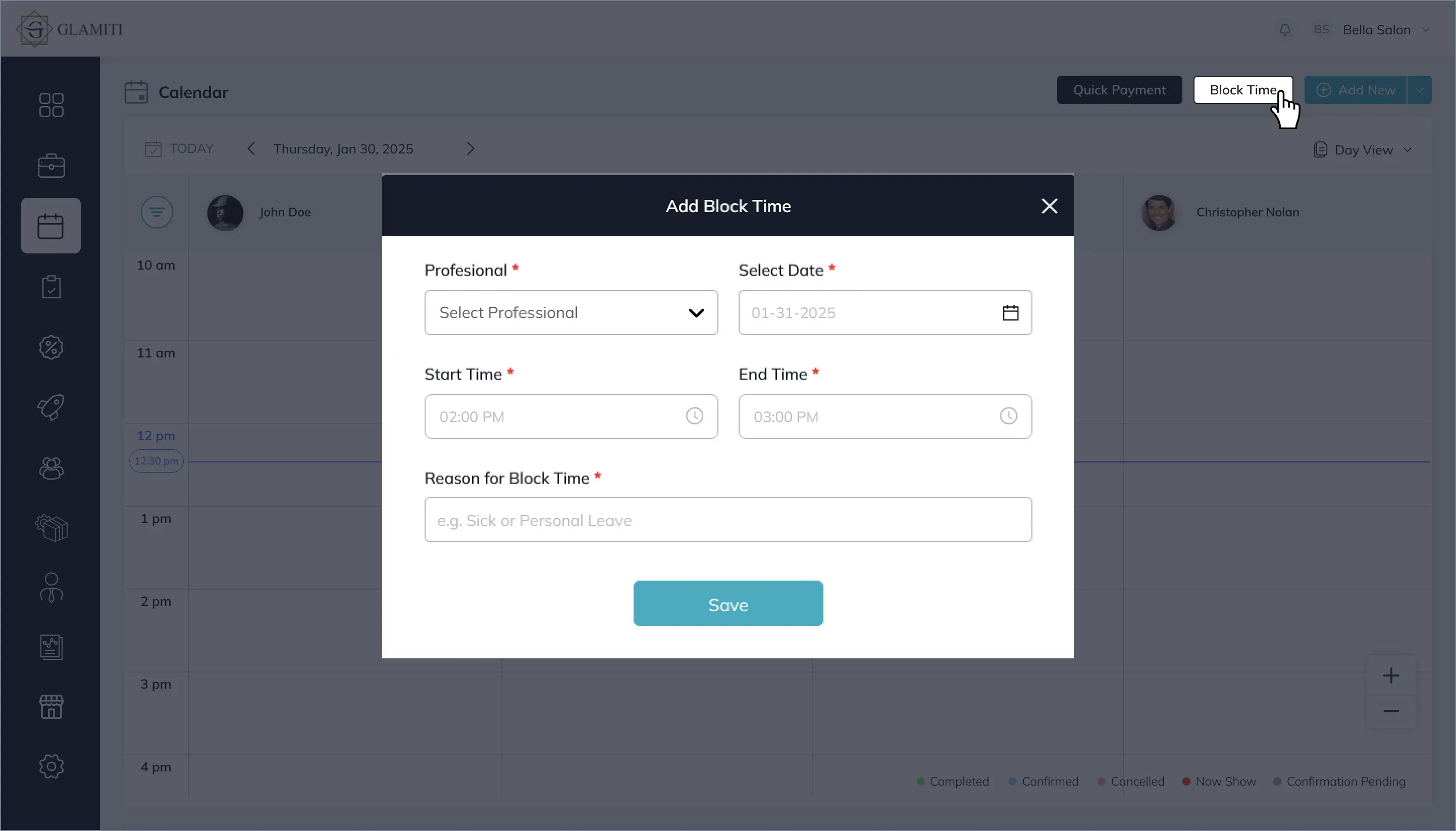Click the Reason for Block Time field

pos(727,520)
